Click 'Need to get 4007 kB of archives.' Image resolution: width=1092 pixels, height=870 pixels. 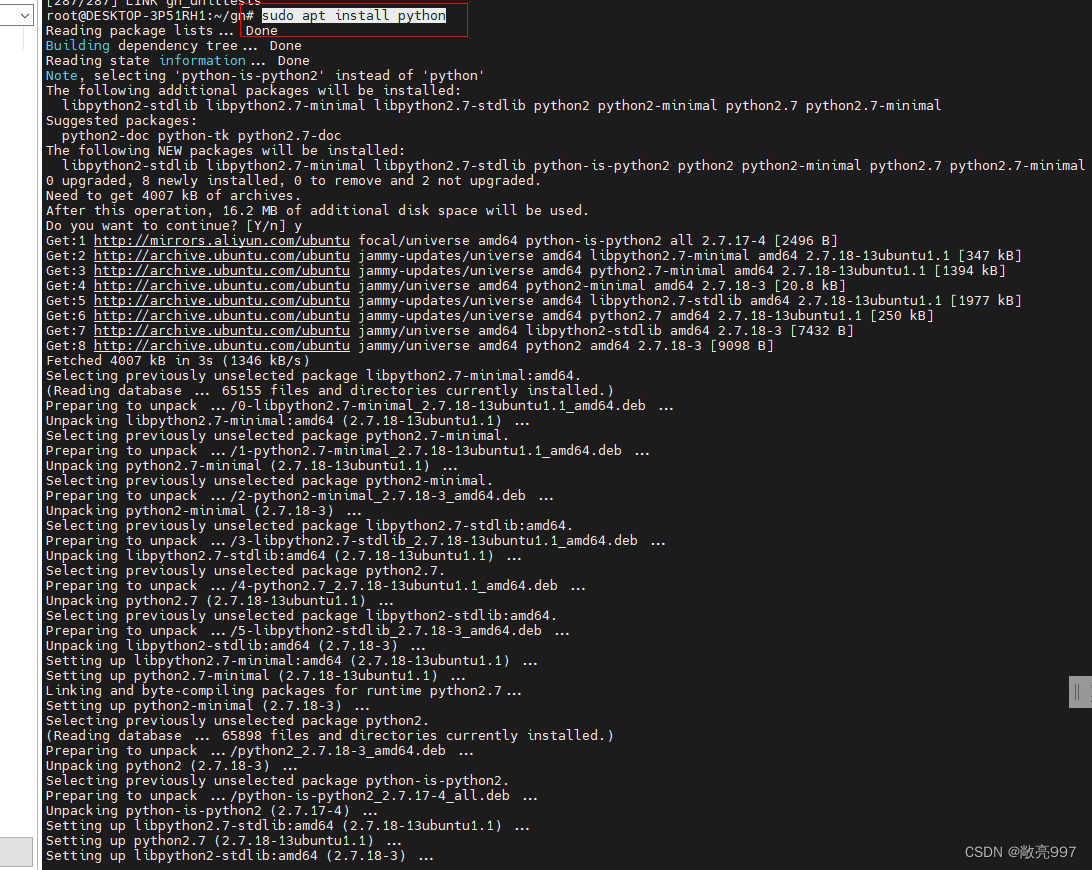pos(173,196)
